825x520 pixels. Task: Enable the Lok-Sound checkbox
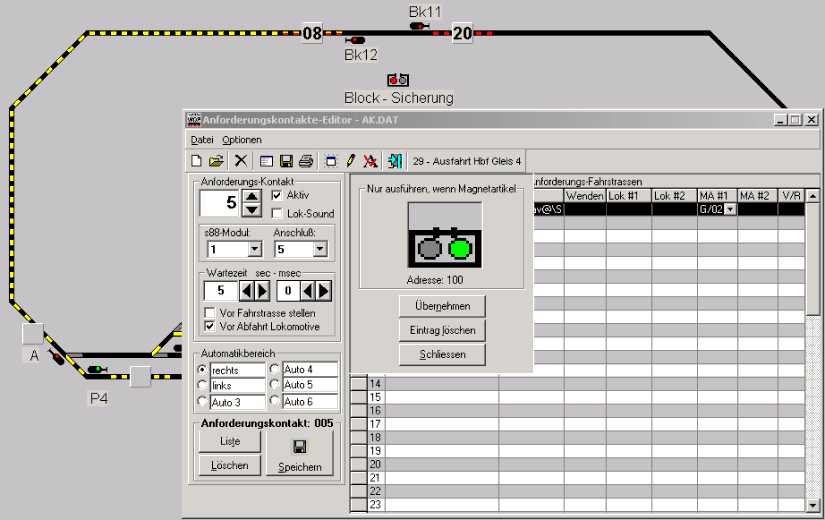(x=277, y=214)
